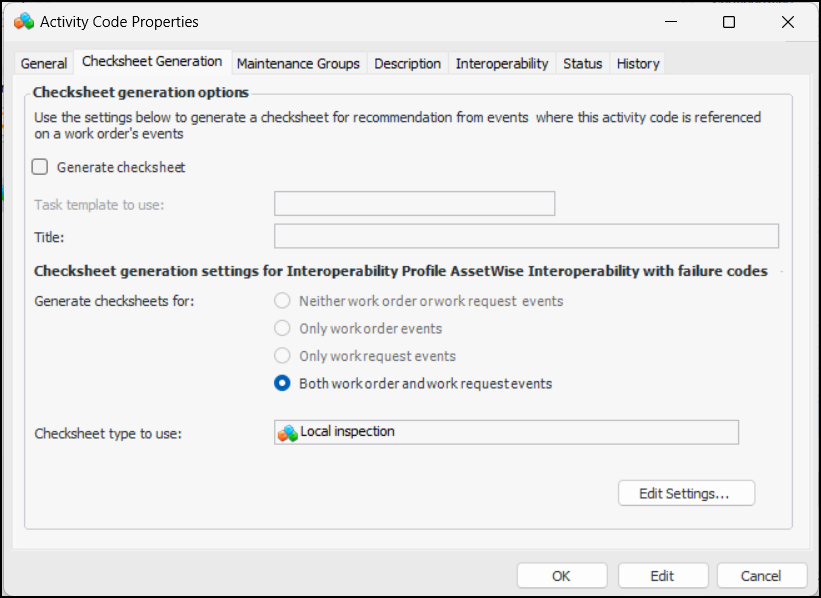Select Only work request events radio
This screenshot has width=821, height=598.
click(283, 356)
